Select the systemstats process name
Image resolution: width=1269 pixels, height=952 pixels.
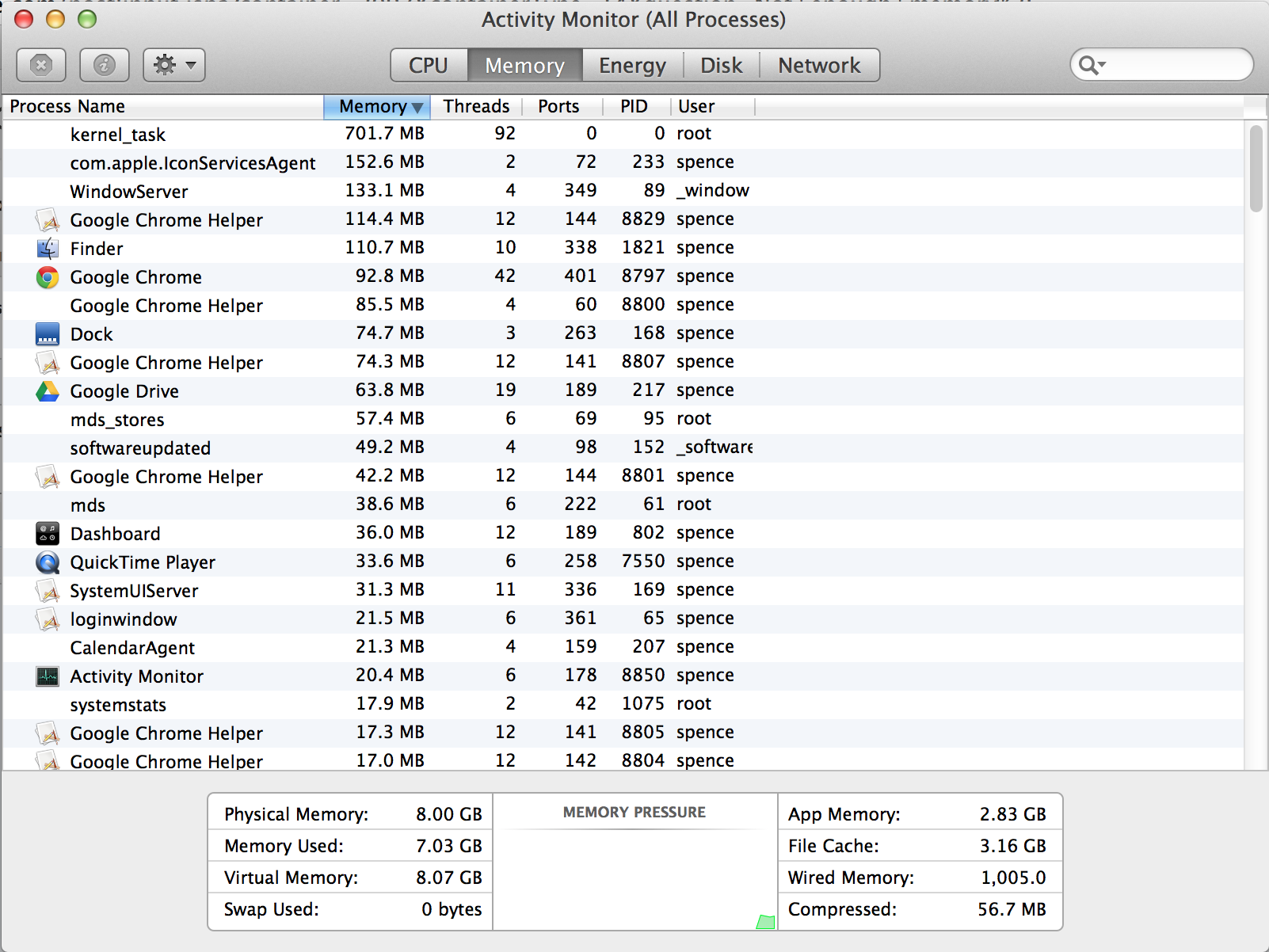pos(118,705)
